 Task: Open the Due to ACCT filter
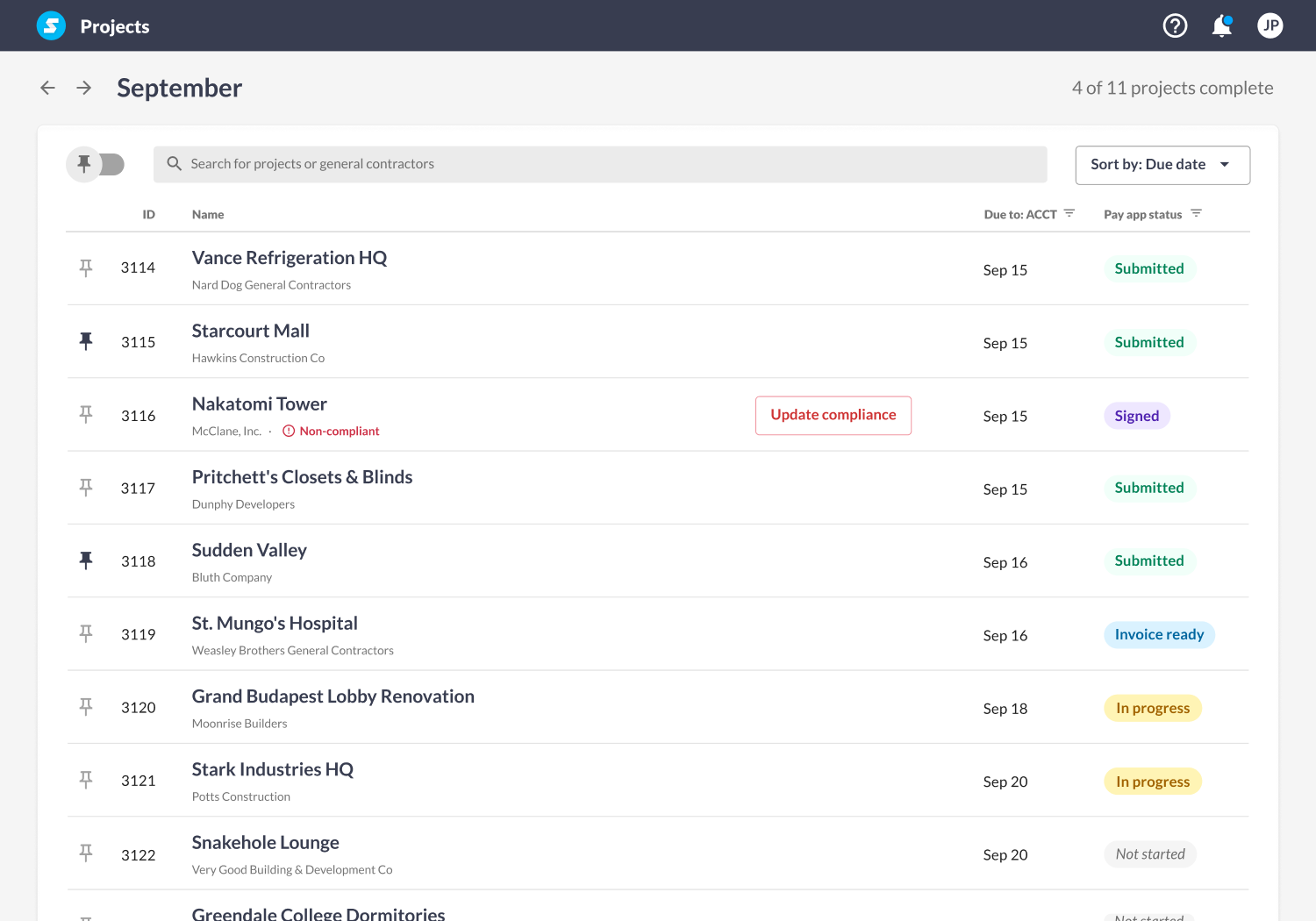[1069, 213]
